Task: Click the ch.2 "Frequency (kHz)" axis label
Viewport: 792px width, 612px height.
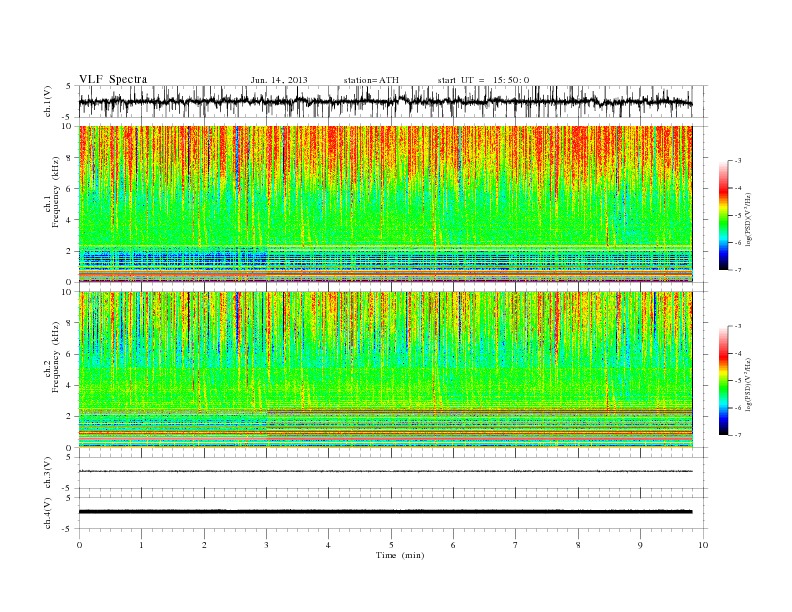Action: pos(55,357)
